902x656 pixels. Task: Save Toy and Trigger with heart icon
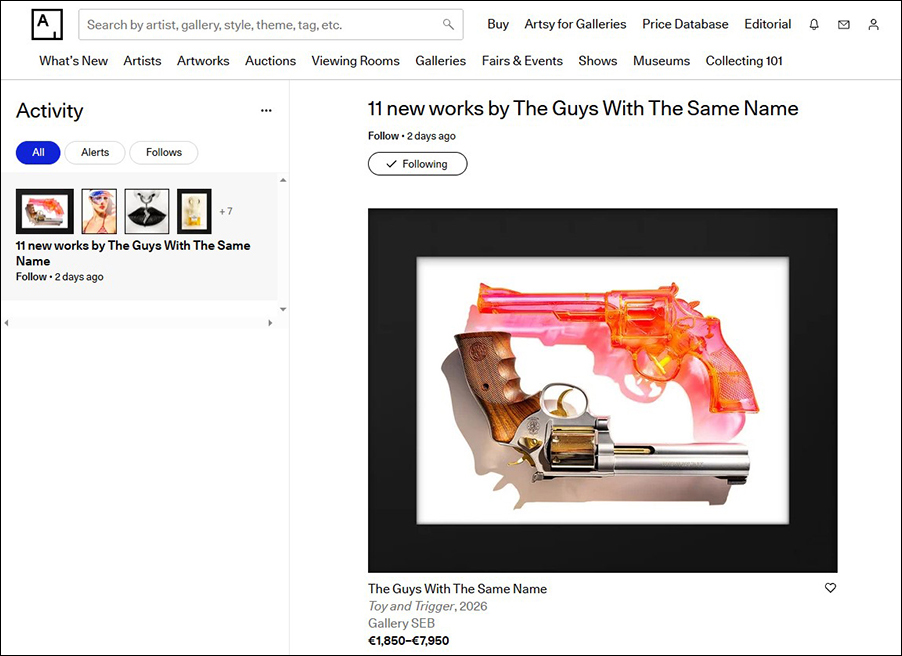coord(830,588)
